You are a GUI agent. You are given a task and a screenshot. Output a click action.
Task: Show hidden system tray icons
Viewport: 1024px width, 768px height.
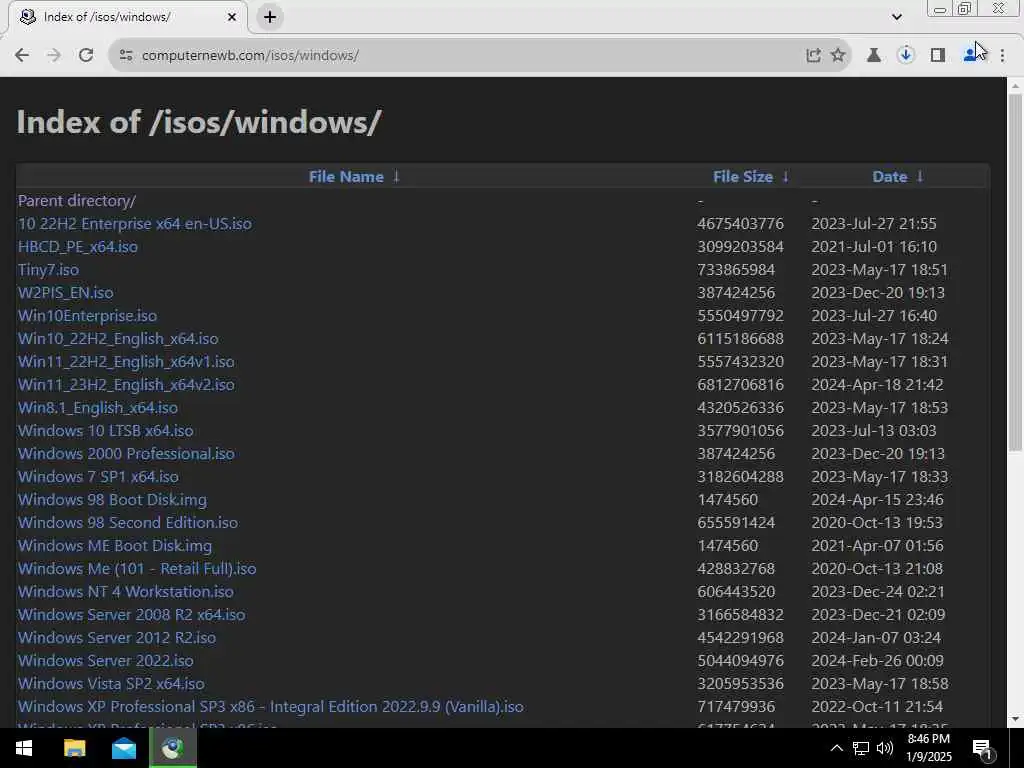pyautogui.click(x=837, y=748)
